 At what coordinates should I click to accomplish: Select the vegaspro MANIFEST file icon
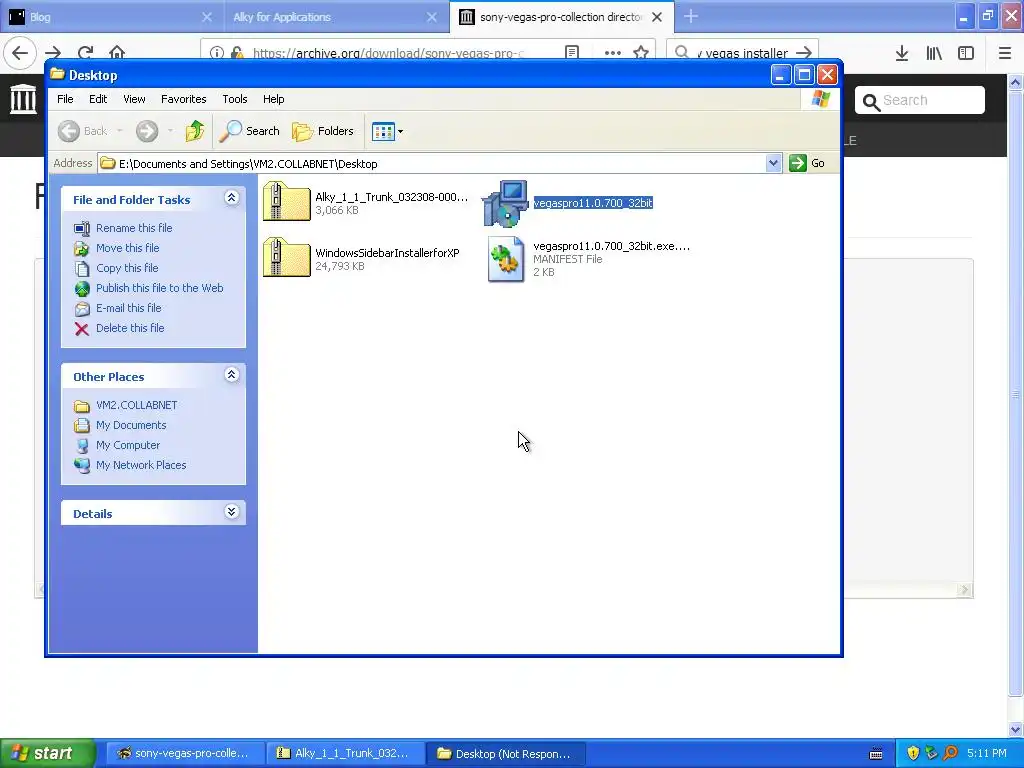[505, 259]
